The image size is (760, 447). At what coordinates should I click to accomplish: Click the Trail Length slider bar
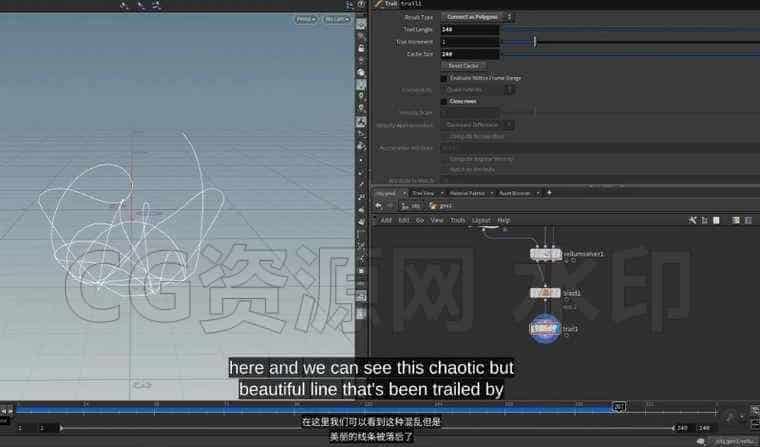630,30
